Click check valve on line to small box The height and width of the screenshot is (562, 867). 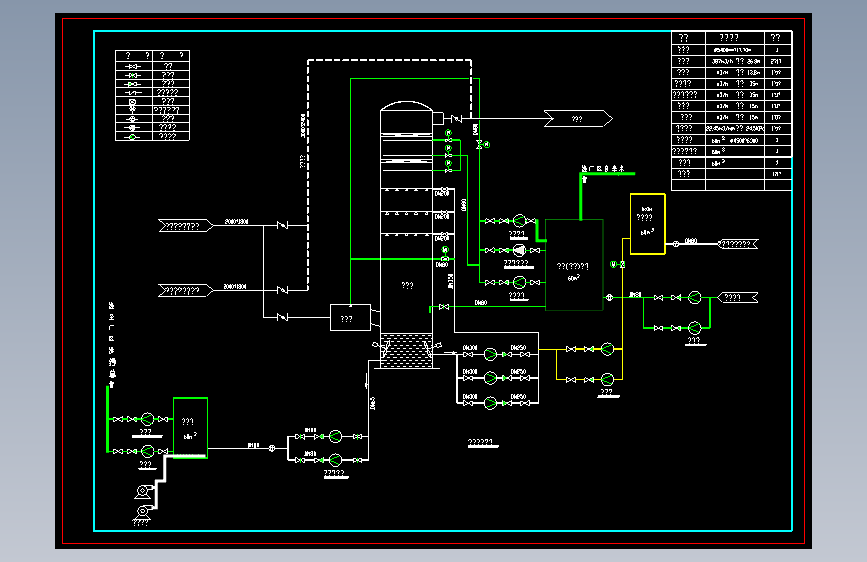click(283, 317)
